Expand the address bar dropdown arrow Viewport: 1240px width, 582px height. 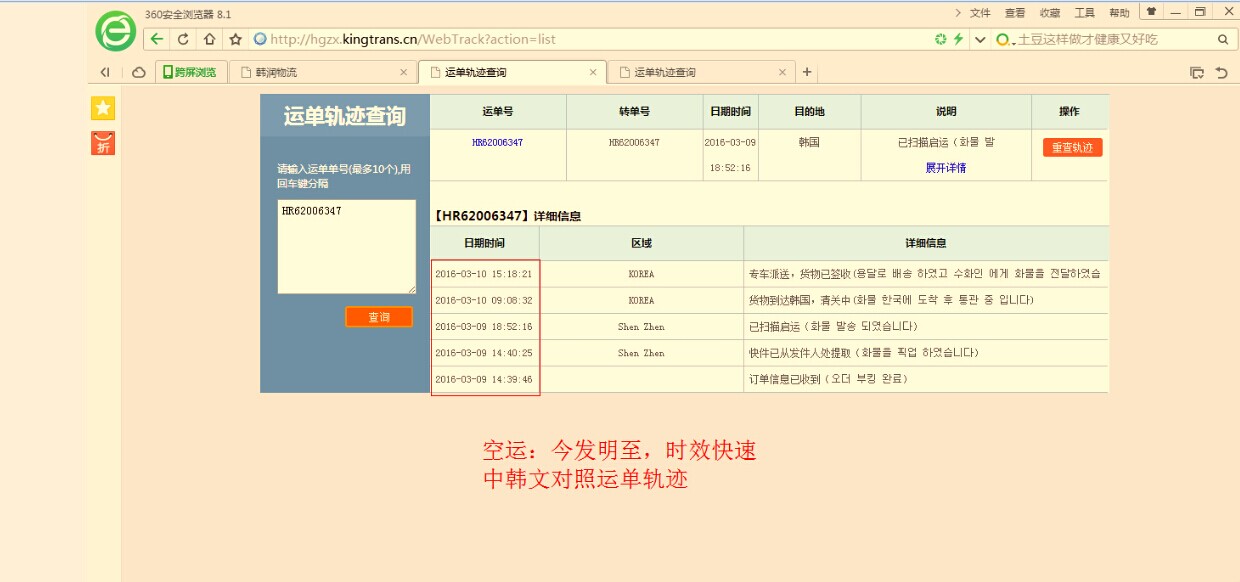pyautogui.click(x=980, y=39)
